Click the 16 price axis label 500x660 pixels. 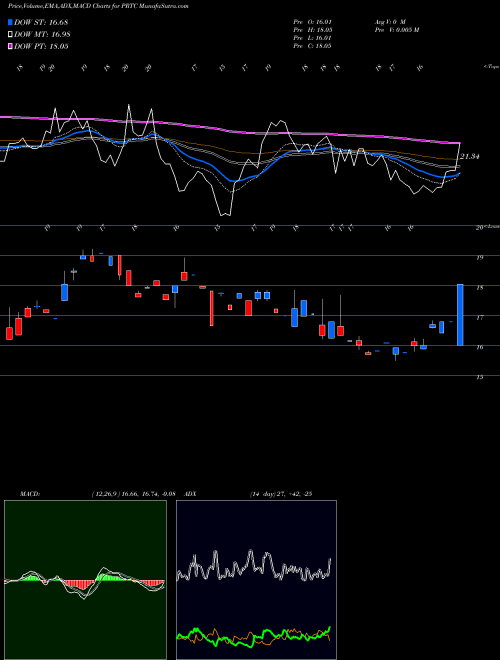(479, 348)
